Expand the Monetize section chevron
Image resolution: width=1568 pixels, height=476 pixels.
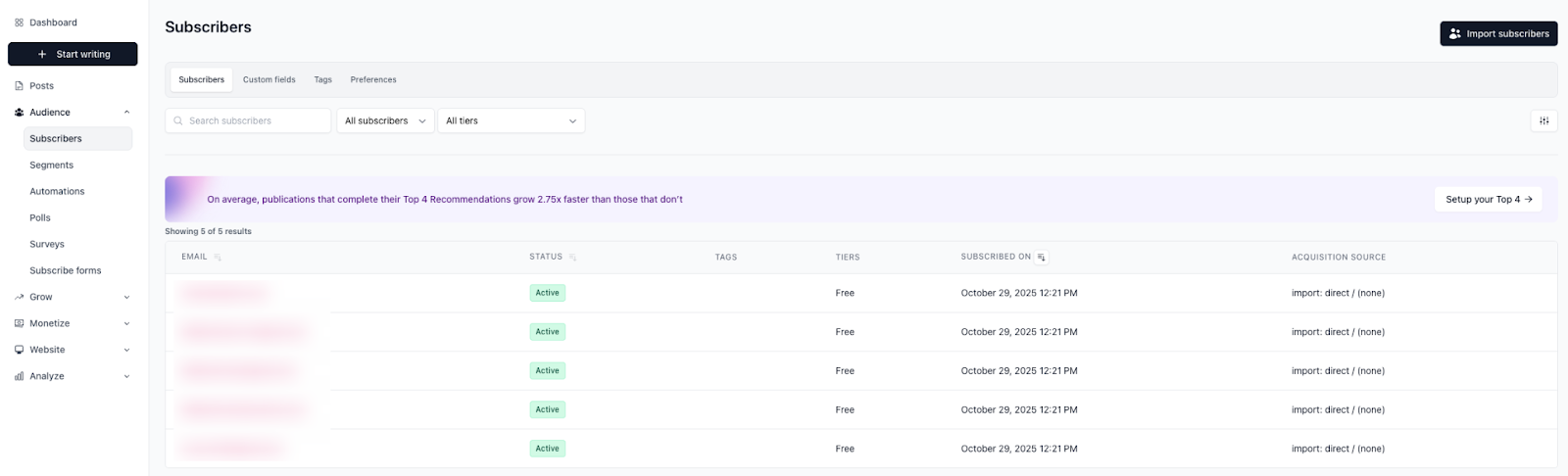pos(126,323)
